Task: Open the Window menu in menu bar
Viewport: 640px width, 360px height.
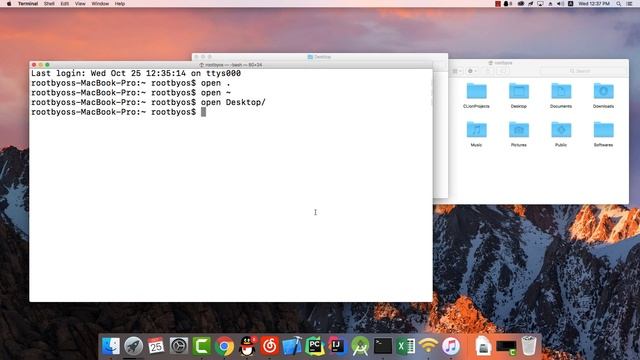Action: (100, 4)
